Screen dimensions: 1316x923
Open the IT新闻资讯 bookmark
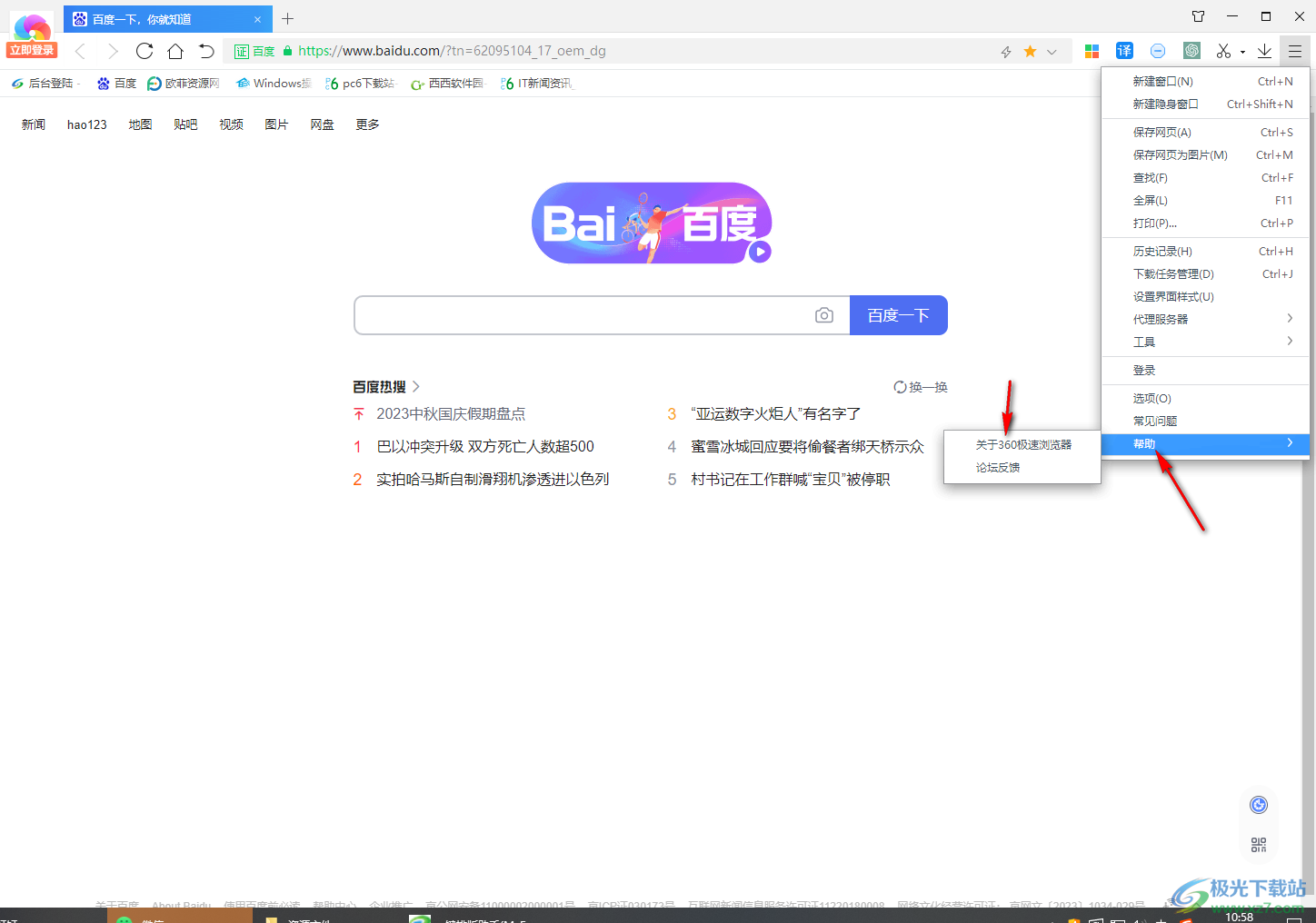coord(536,83)
